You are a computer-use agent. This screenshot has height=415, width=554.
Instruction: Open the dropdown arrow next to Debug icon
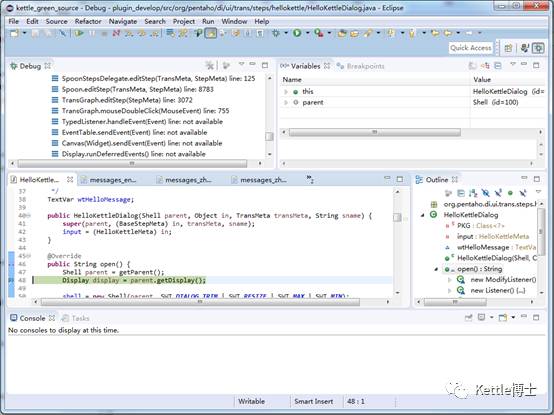click(285, 33)
